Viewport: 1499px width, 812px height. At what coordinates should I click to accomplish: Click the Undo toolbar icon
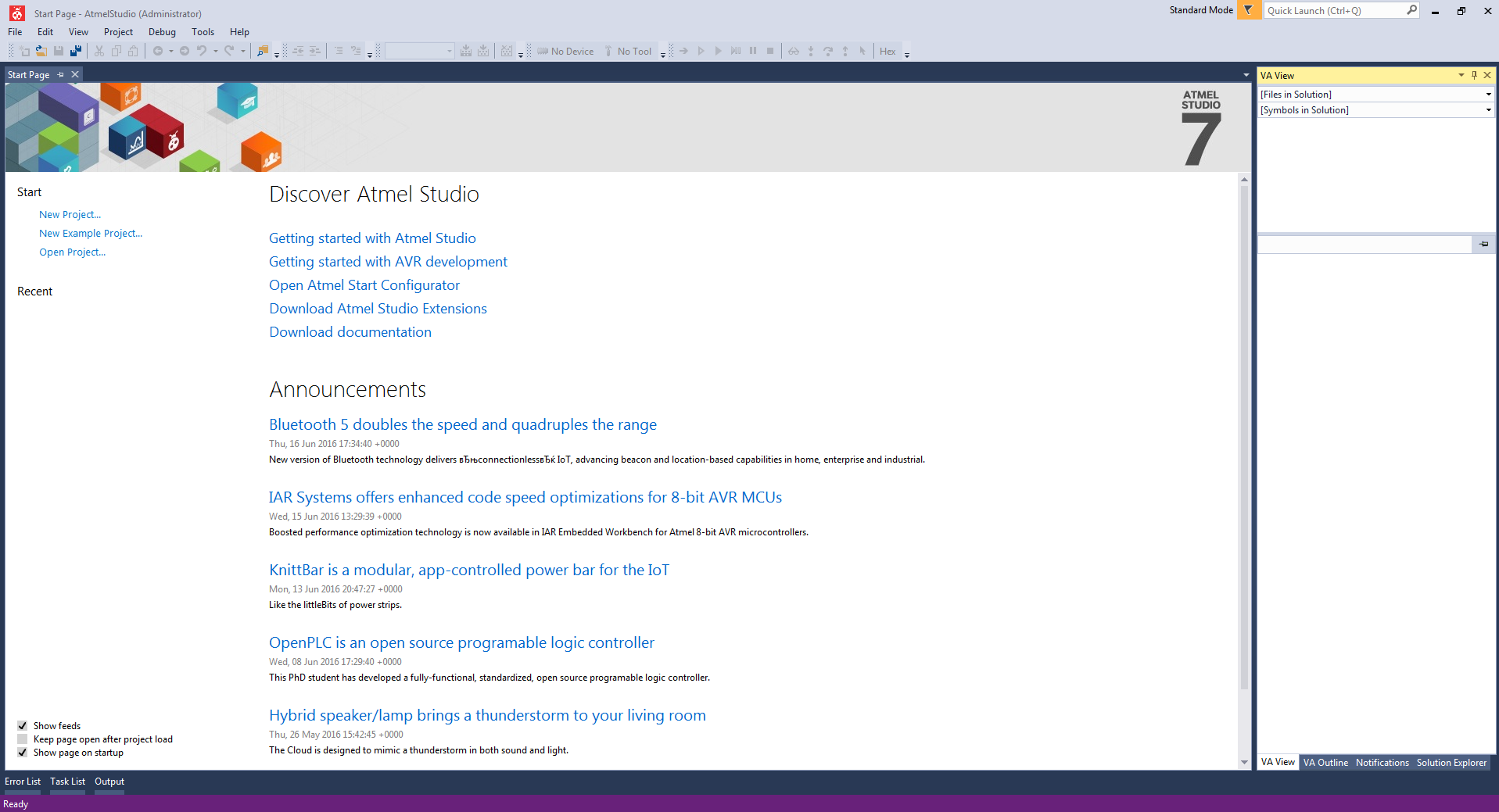pos(203,51)
